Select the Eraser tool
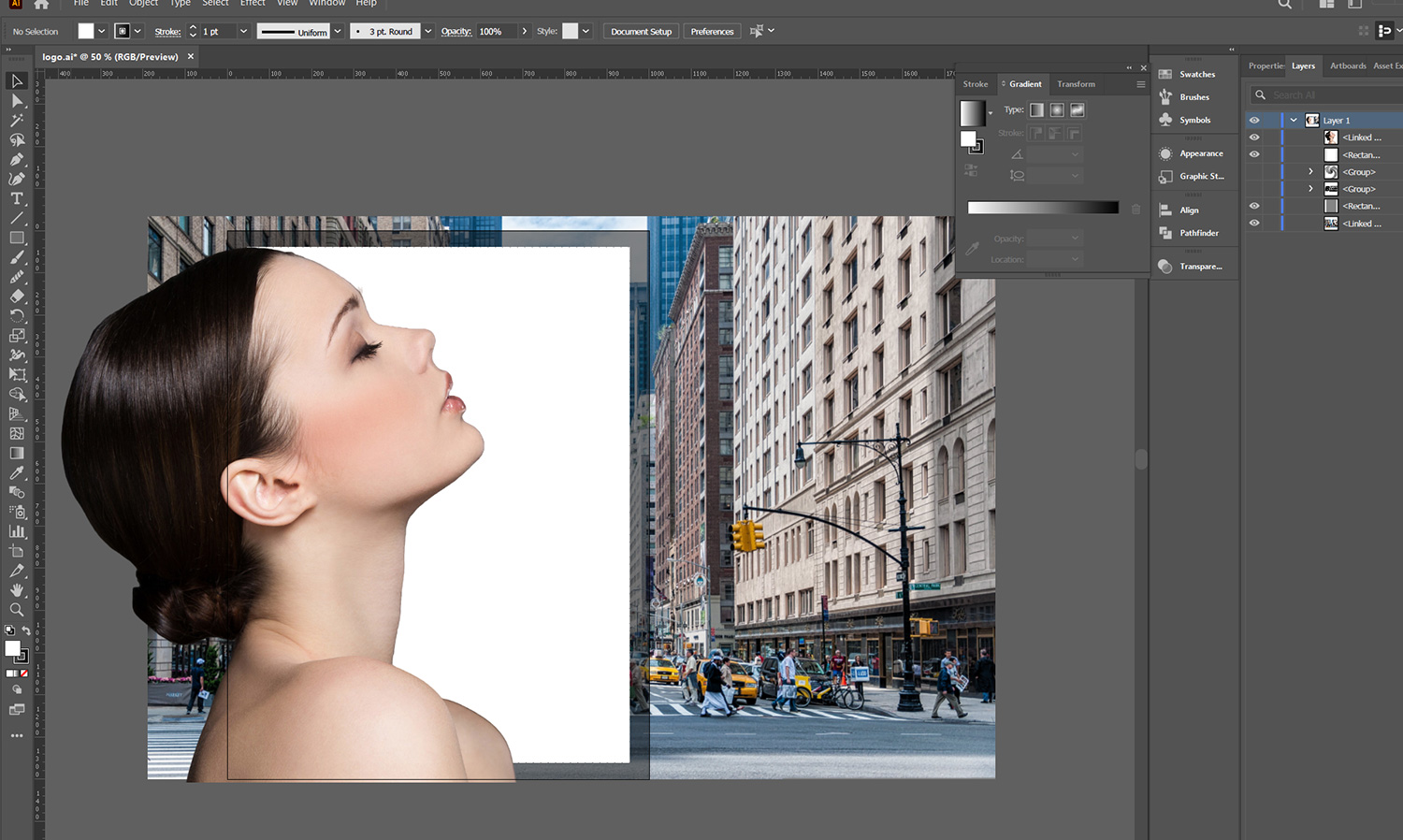This screenshot has width=1403, height=840. 17,297
